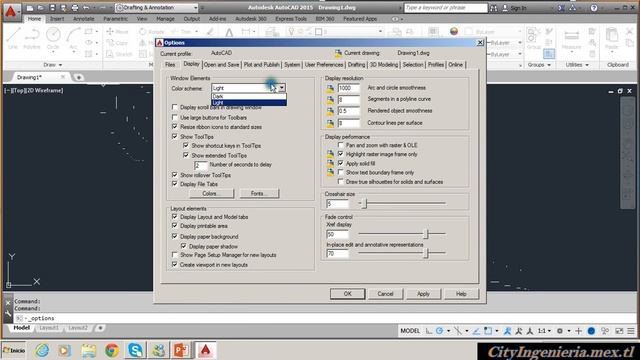Screen dimensions: 640x360
Task: Open Internet Explorer from the taskbar
Action: point(42,350)
